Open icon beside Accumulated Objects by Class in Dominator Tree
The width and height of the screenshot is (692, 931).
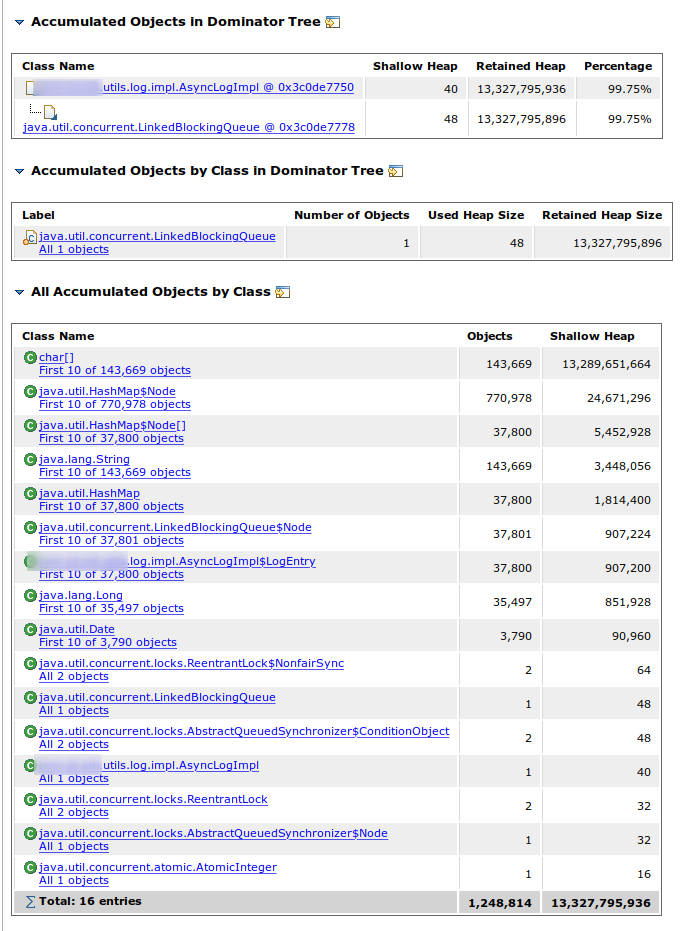[x=396, y=172]
